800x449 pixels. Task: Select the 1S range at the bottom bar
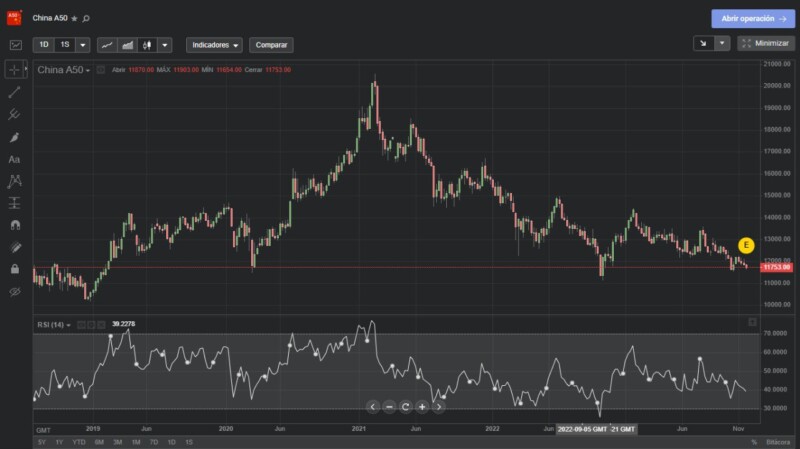(x=189, y=442)
